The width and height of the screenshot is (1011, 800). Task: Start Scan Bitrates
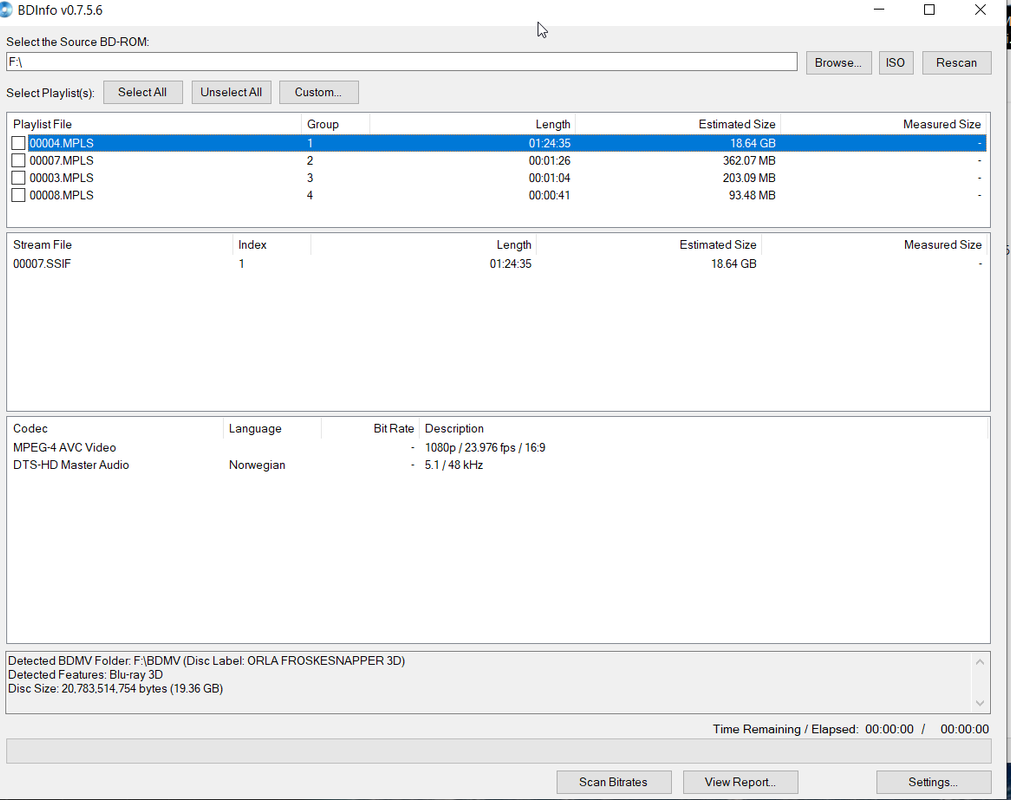pos(613,782)
